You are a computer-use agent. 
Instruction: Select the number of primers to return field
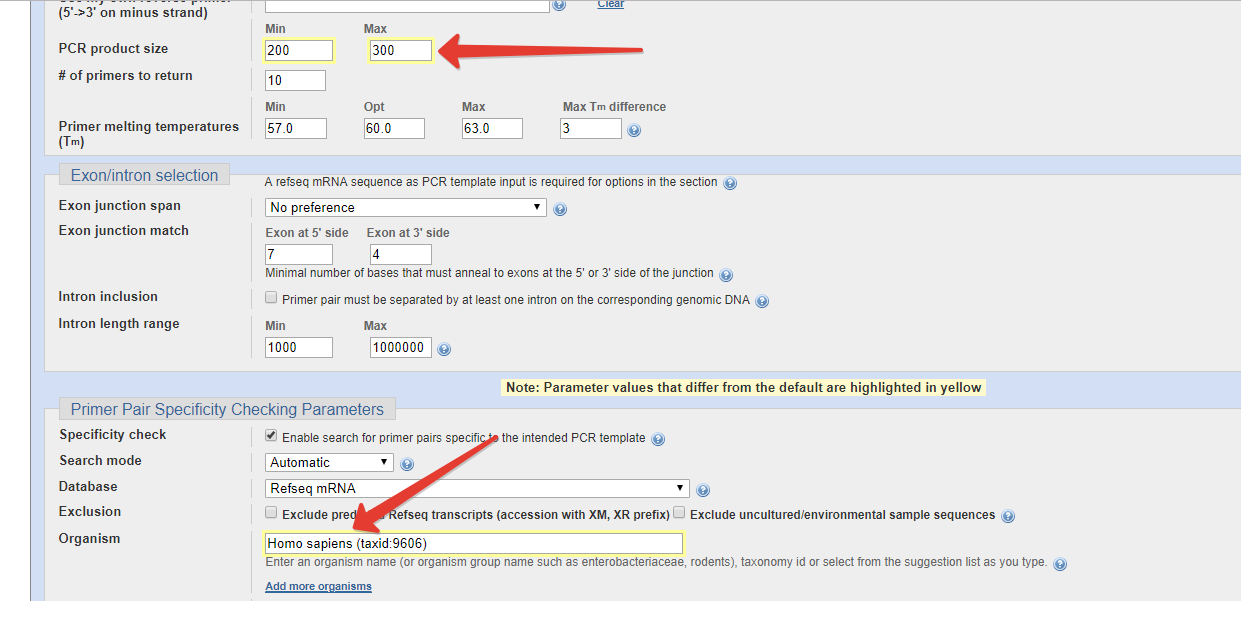tap(295, 80)
